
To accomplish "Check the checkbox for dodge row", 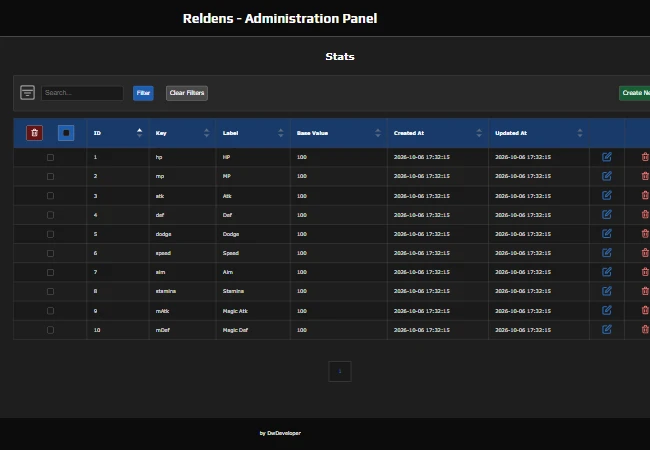I will coord(50,234).
